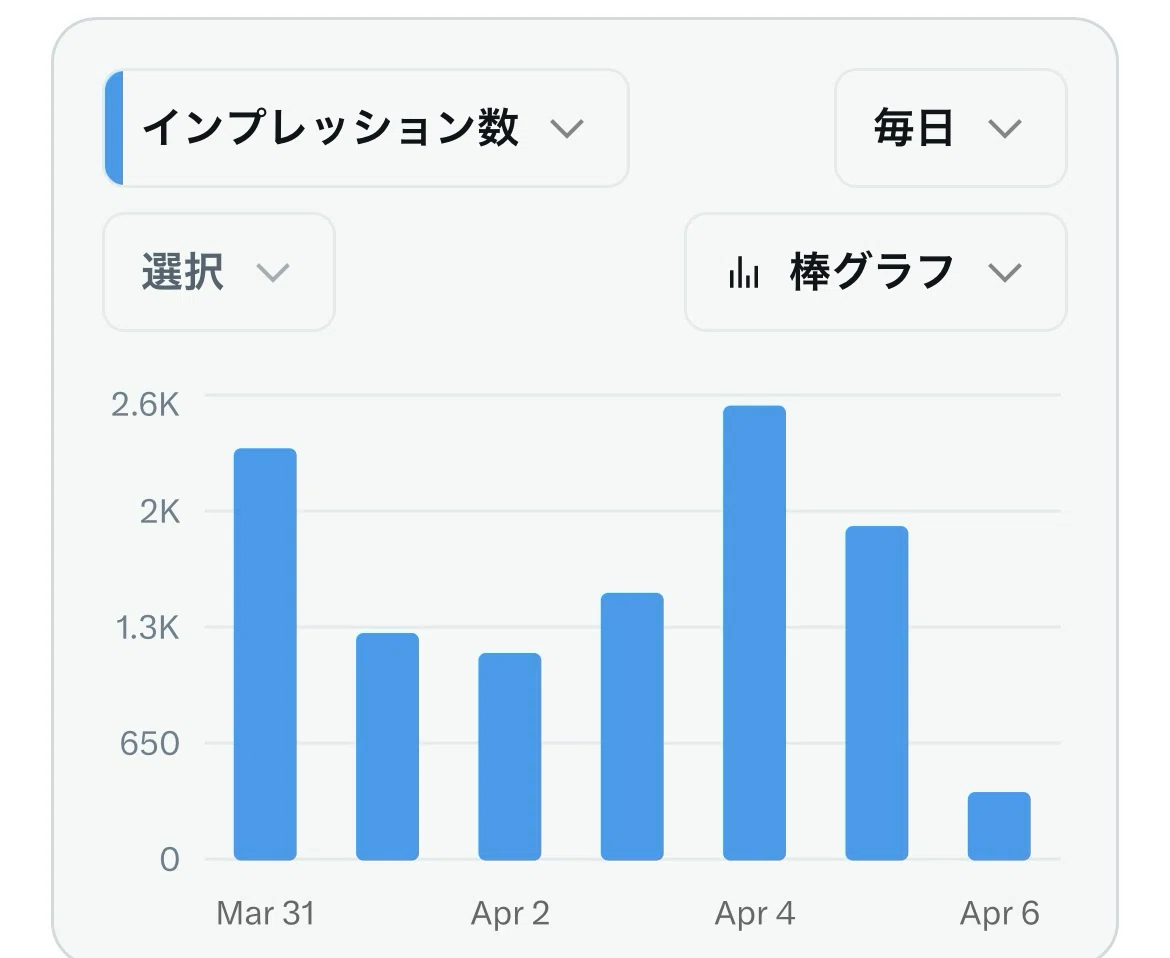Click the 2.6K y-axis label

click(146, 405)
